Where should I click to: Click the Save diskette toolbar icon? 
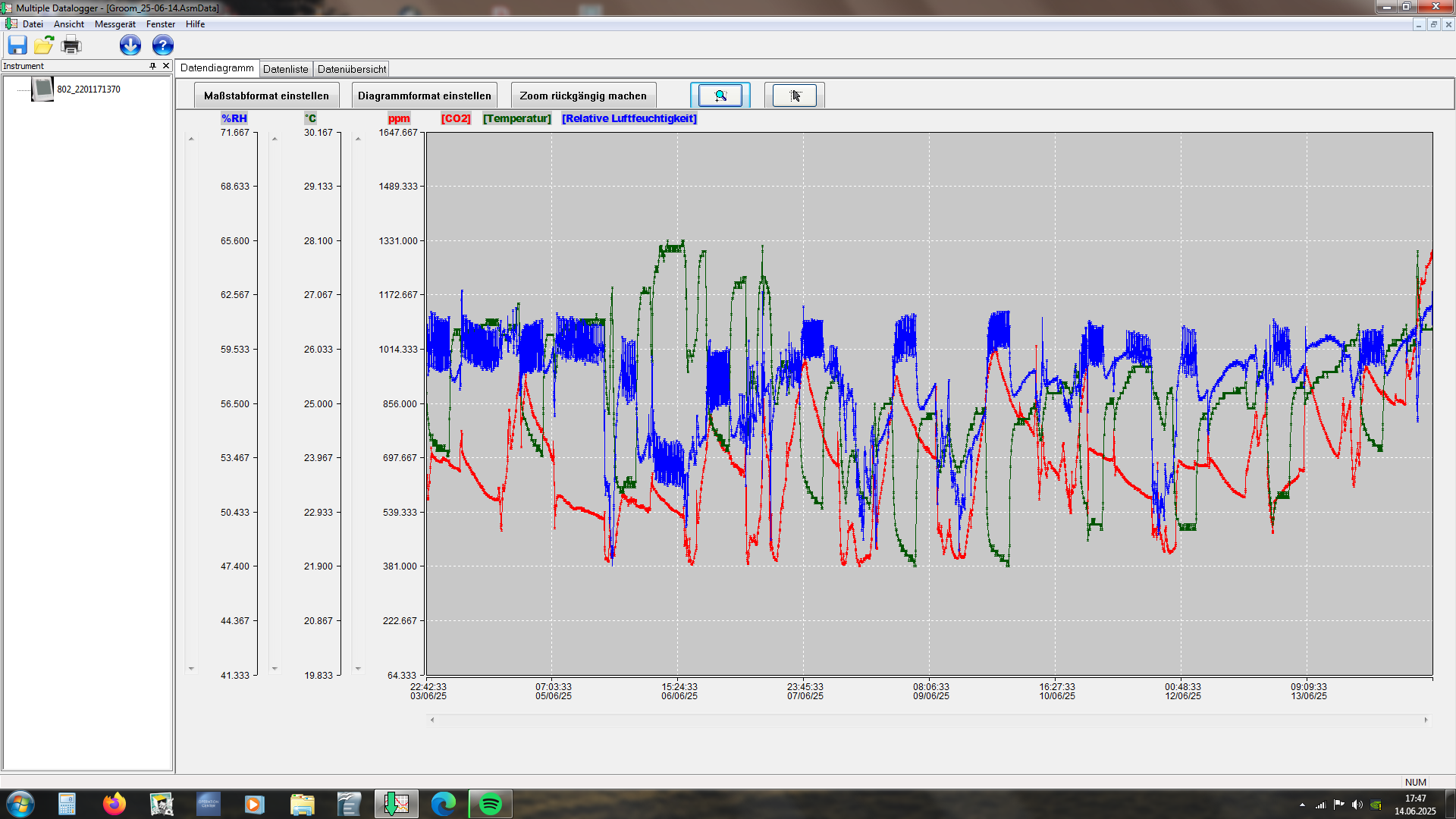[17, 45]
